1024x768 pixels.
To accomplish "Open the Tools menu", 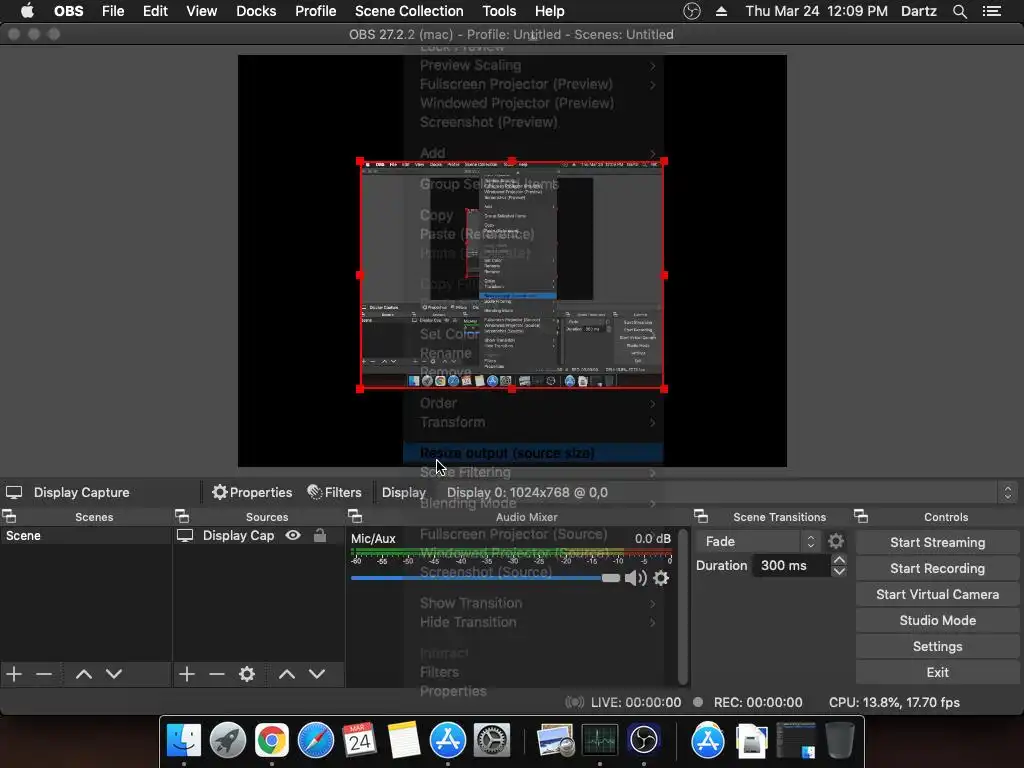I will [499, 11].
